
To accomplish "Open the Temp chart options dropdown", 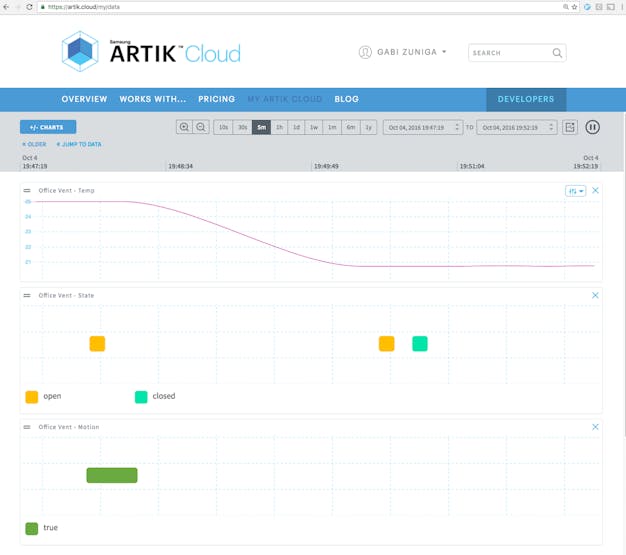I will (575, 190).
